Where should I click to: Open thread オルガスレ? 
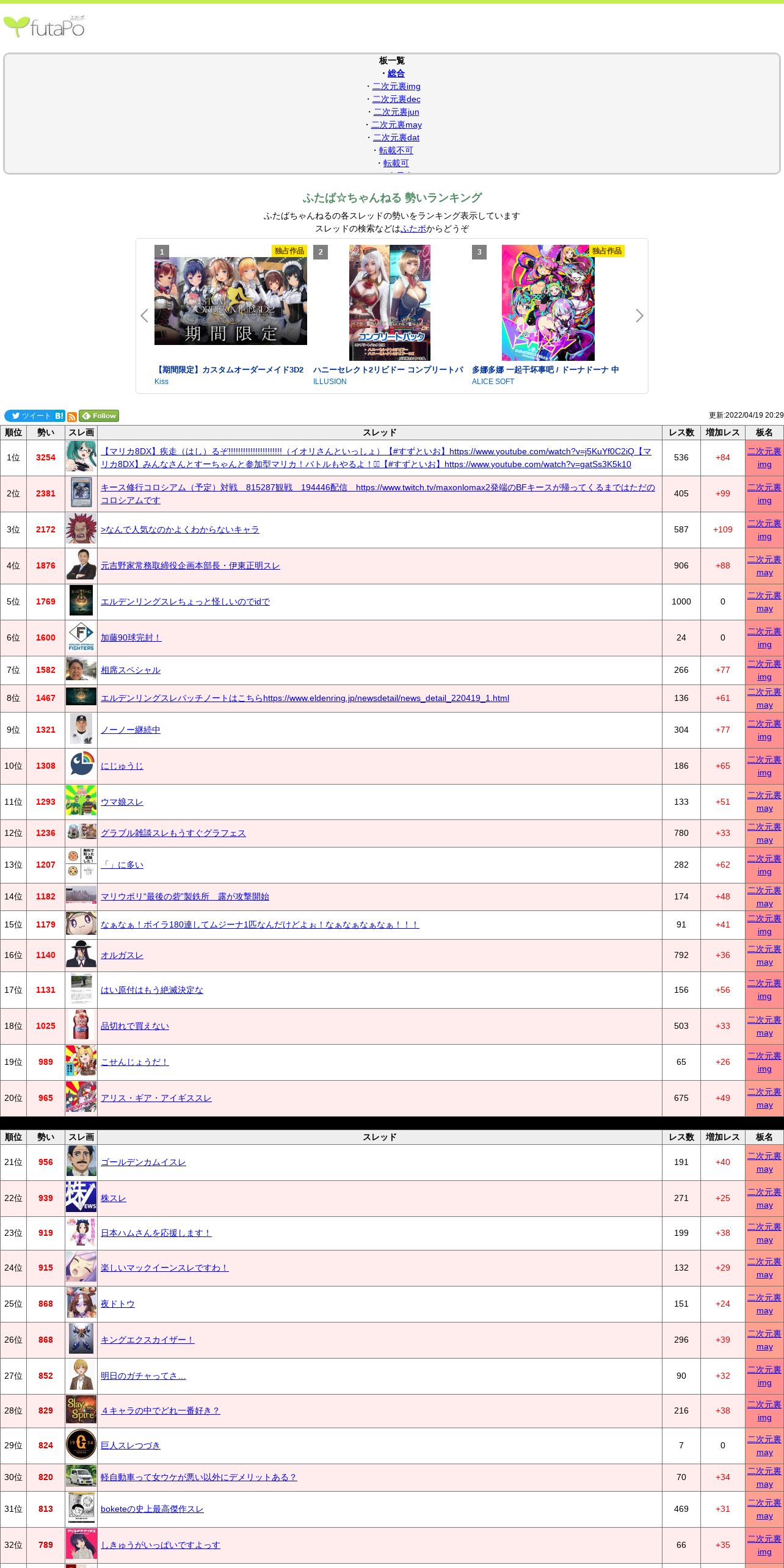(x=122, y=955)
